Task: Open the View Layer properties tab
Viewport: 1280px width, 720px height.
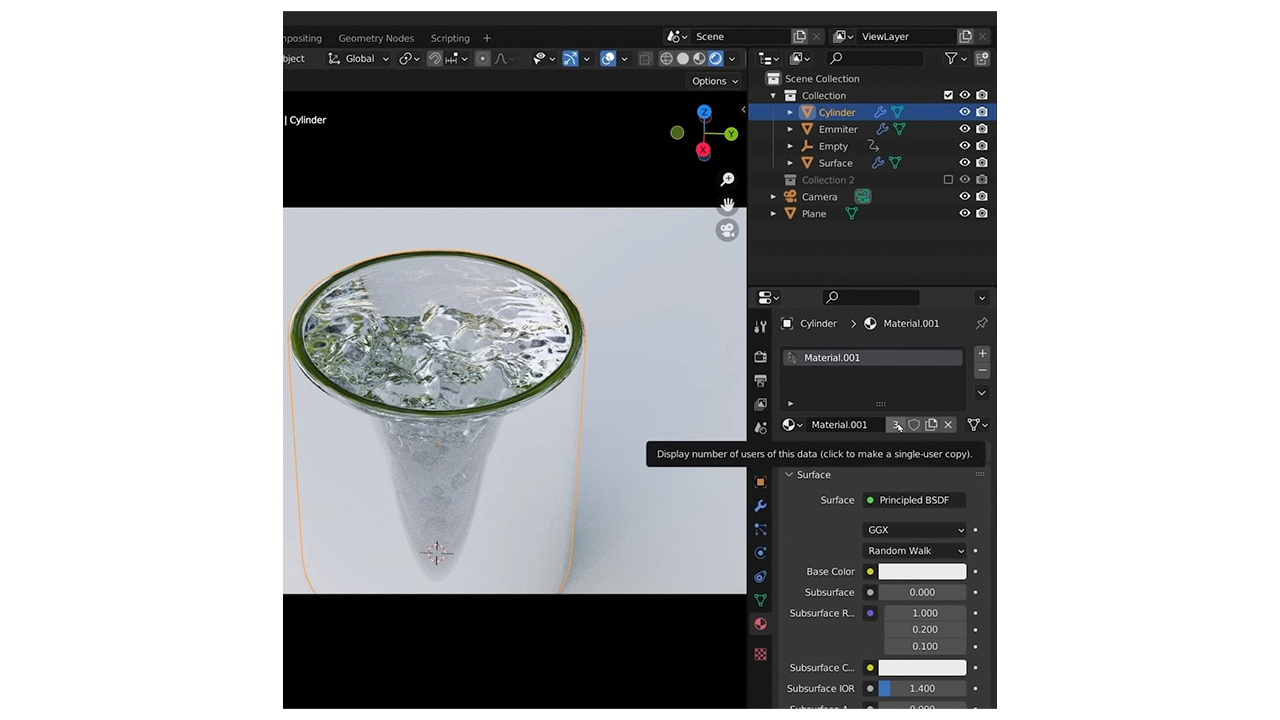Action: [760, 404]
